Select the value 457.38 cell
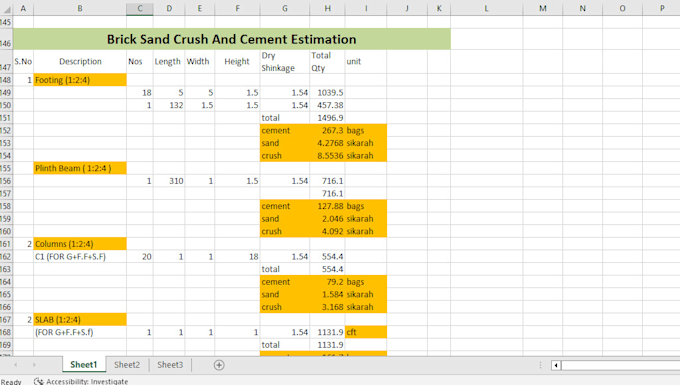 tap(327, 105)
